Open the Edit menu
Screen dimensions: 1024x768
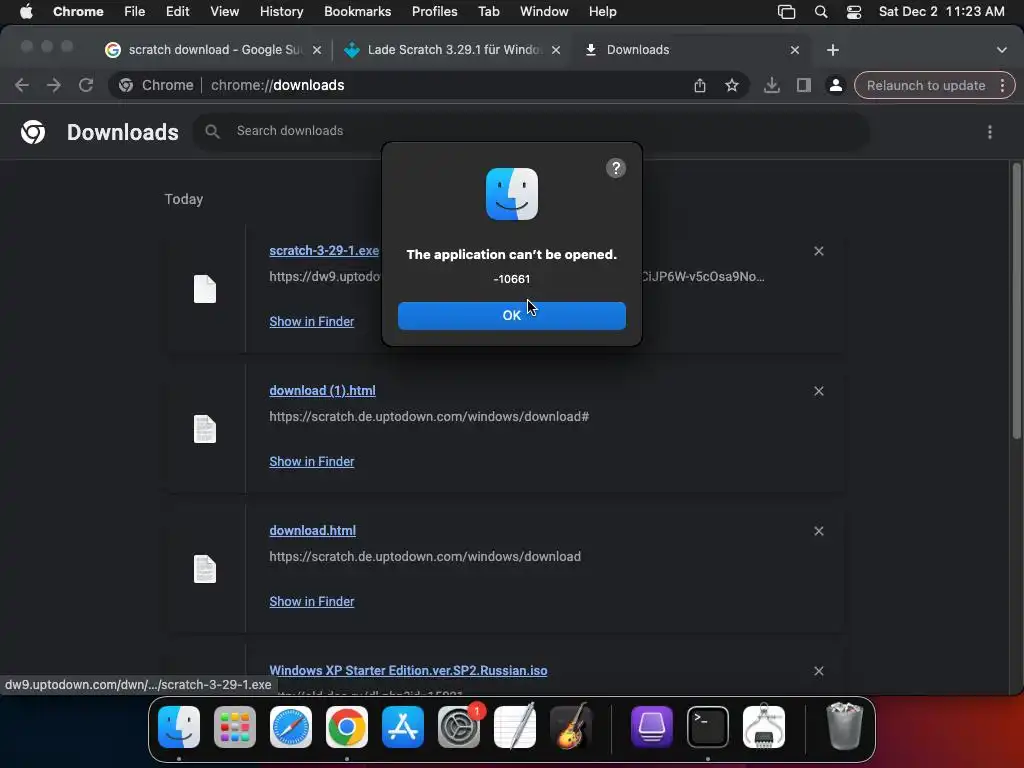(x=177, y=12)
